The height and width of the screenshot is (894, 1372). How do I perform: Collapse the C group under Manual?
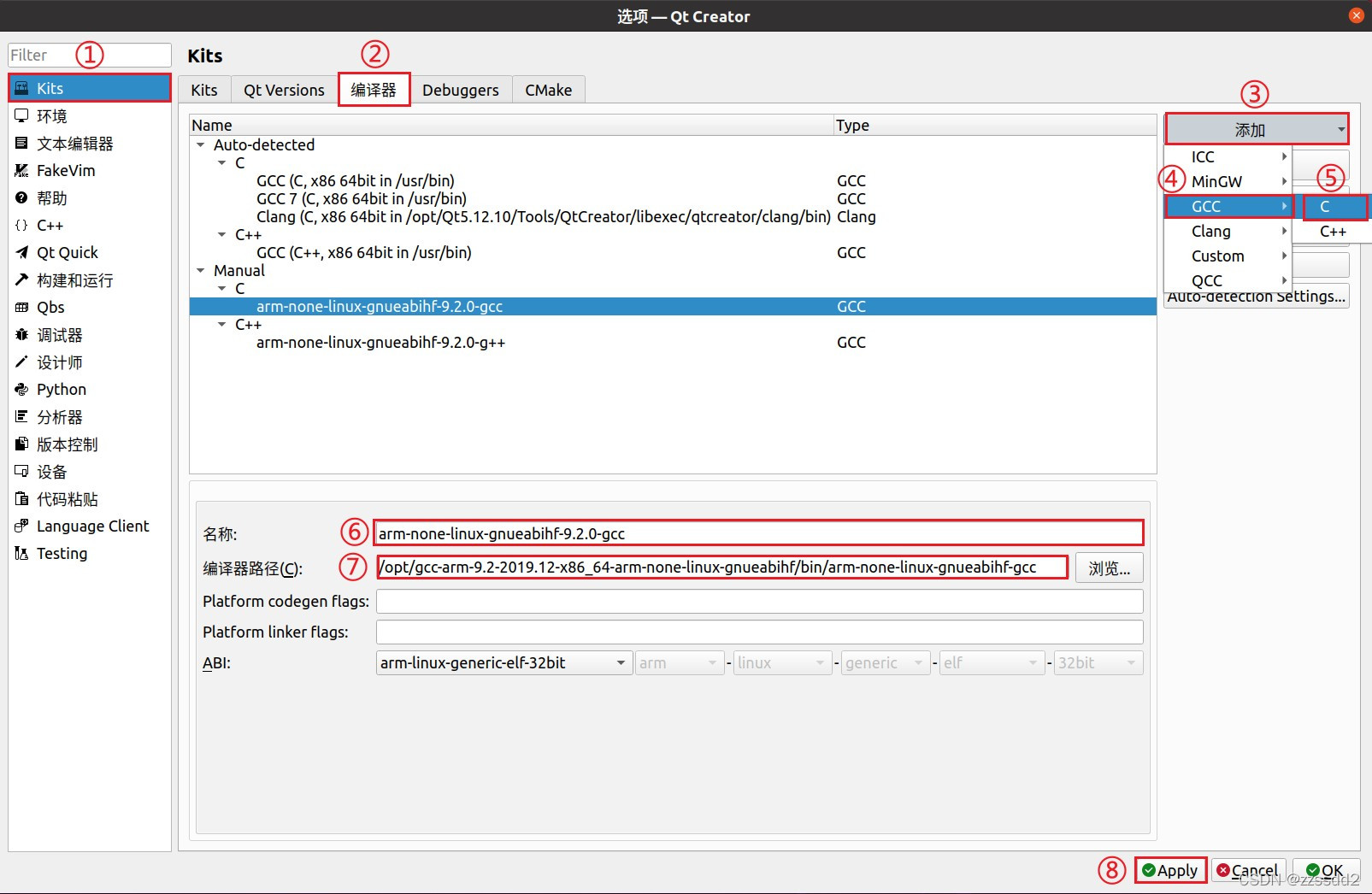[x=222, y=288]
